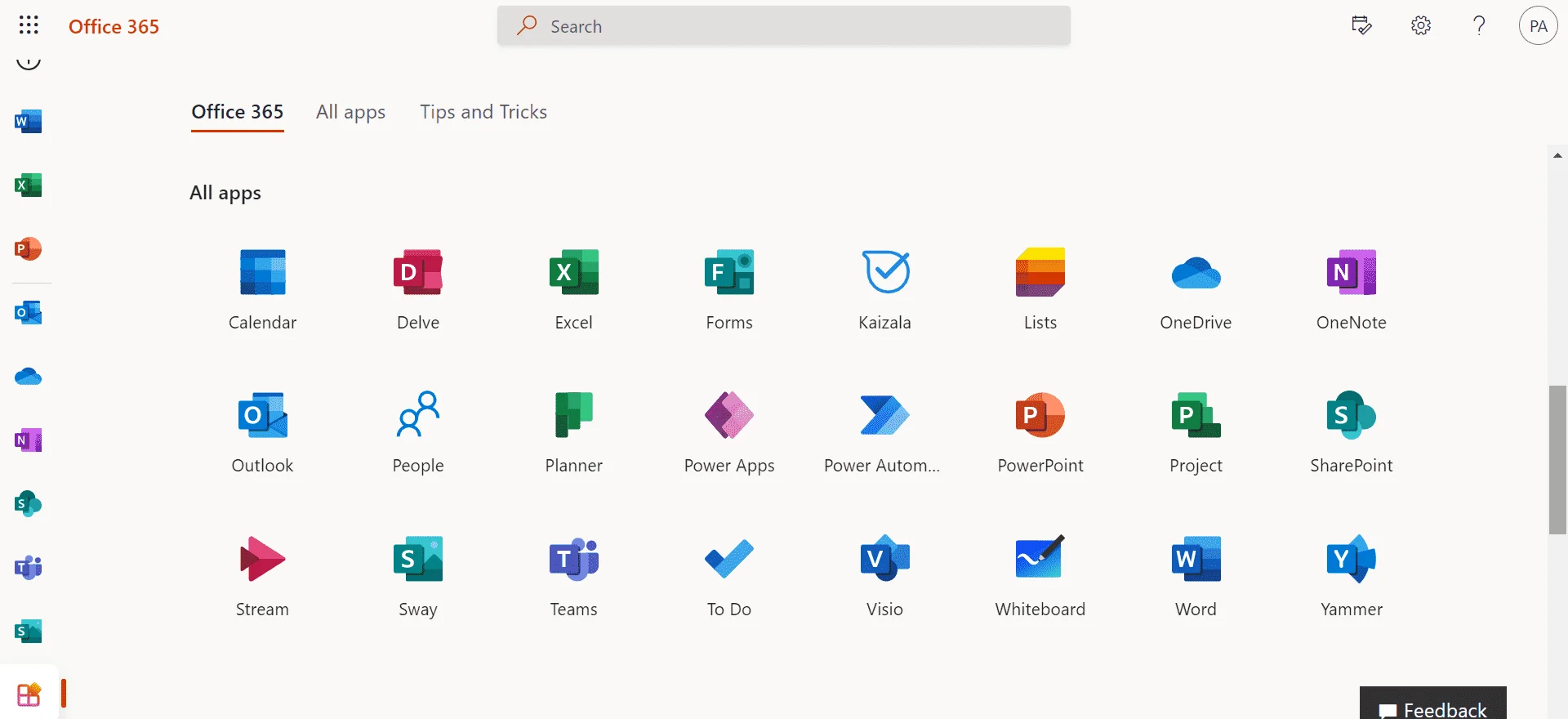The height and width of the screenshot is (719, 1568).
Task: Click Teams icon in left sidebar
Action: [29, 568]
